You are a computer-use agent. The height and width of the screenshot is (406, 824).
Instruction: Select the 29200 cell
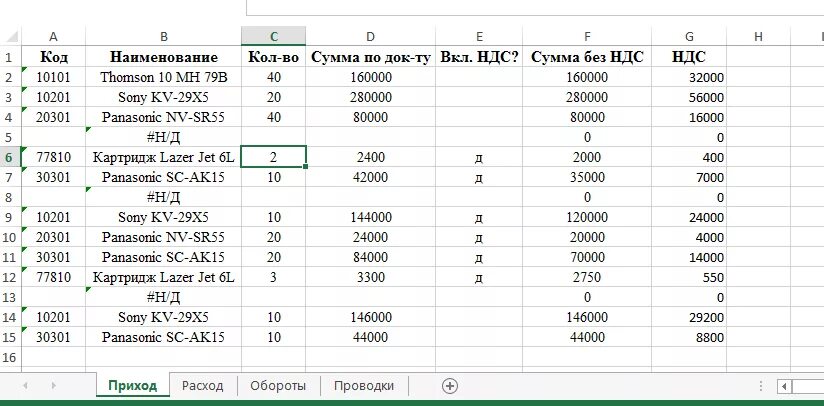coord(689,317)
